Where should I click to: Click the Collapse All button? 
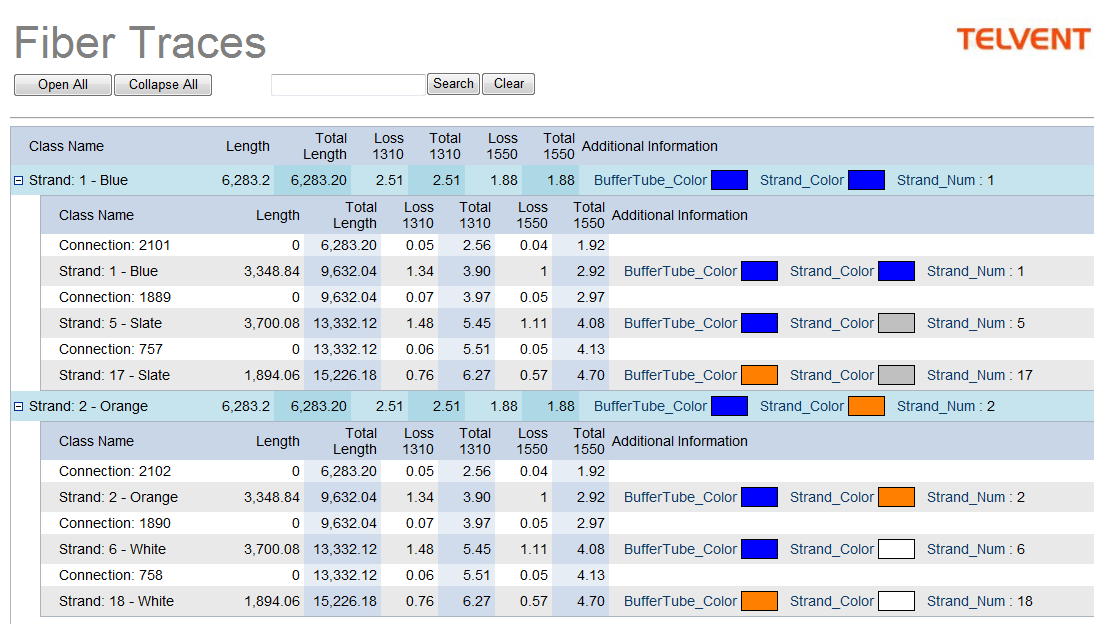pyautogui.click(x=163, y=84)
